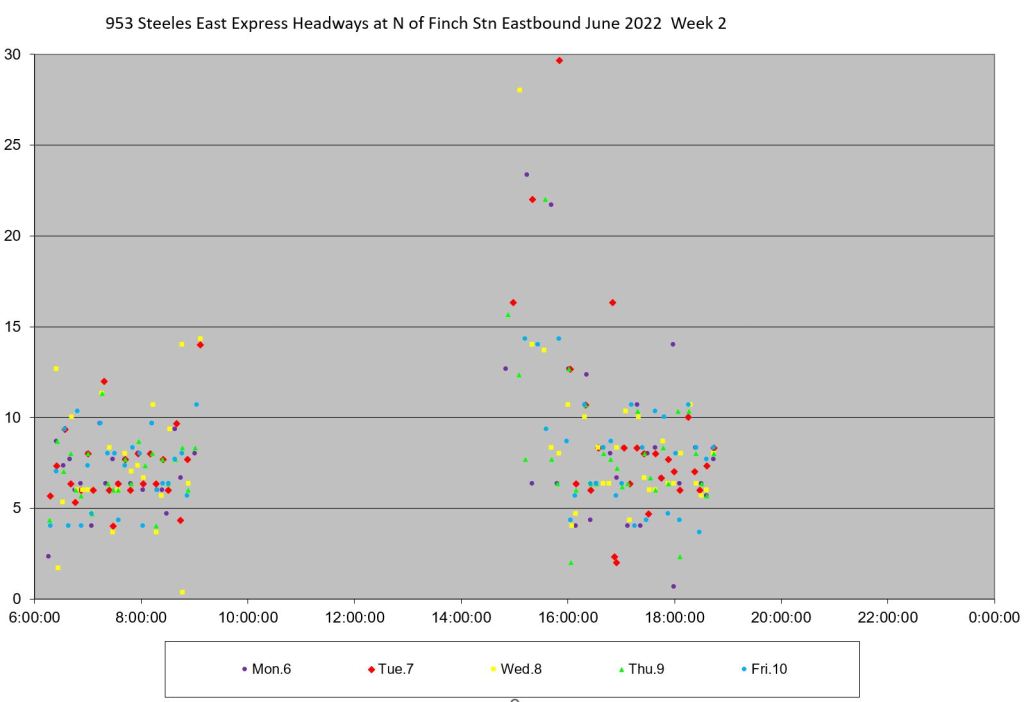Click the Mon.6 purple legend marker
The image size is (1024, 702).
pos(245,669)
